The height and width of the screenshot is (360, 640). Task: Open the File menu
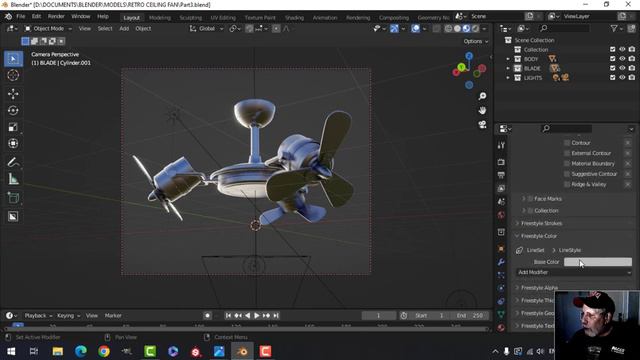pyautogui.click(x=21, y=16)
